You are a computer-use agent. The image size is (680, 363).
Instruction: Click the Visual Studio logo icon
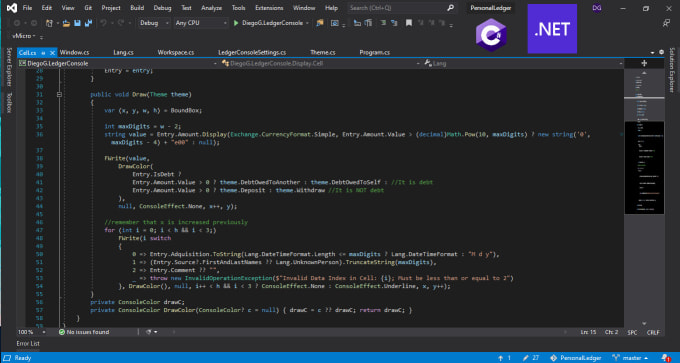pos(12,8)
